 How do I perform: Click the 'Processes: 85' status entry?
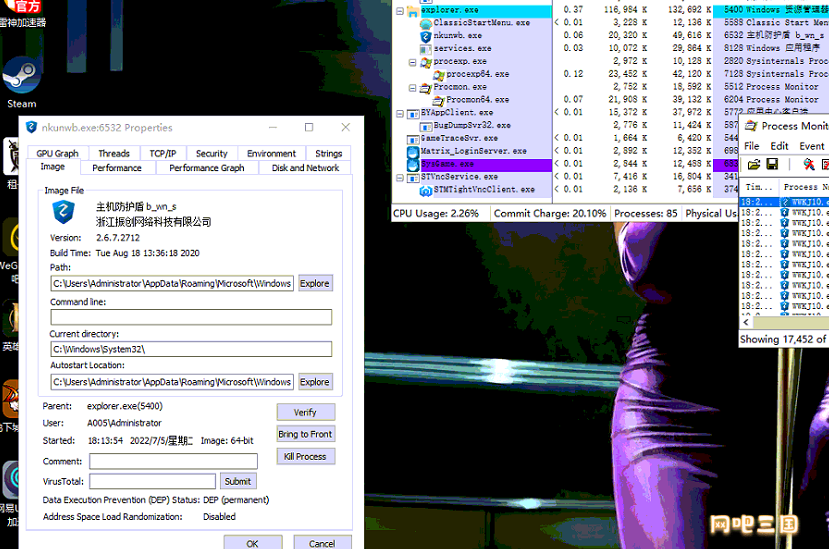coord(646,214)
